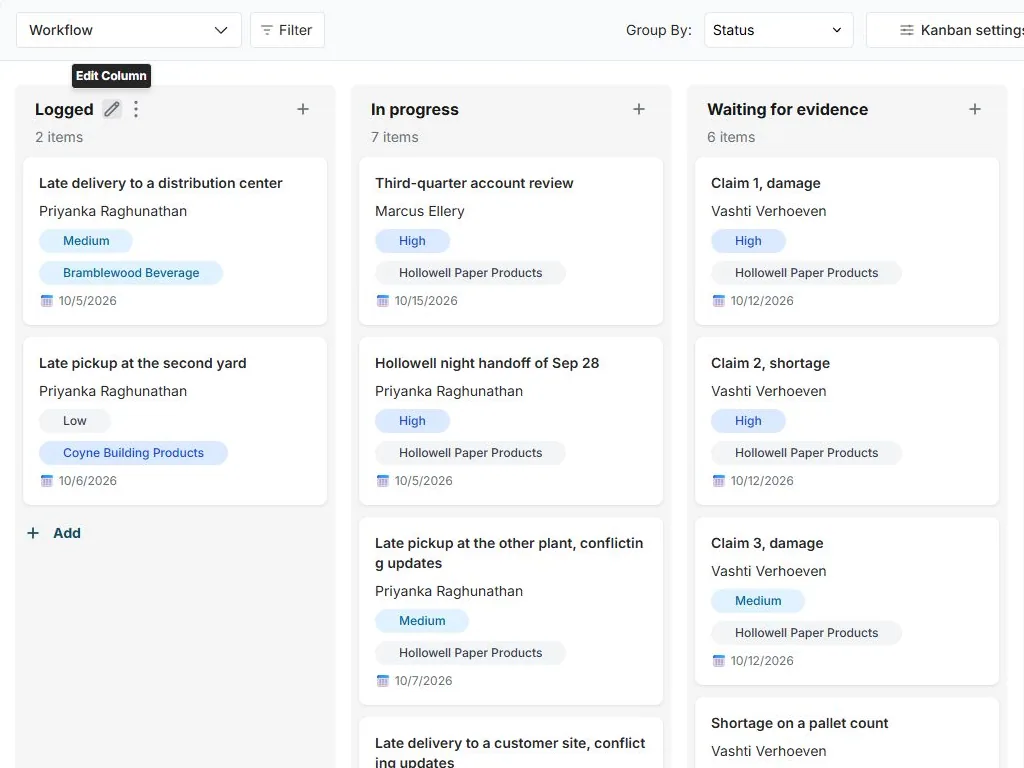Click Medium tag on Late pickup other plant card
Image resolution: width=1024 pixels, height=768 pixels.
422,621
